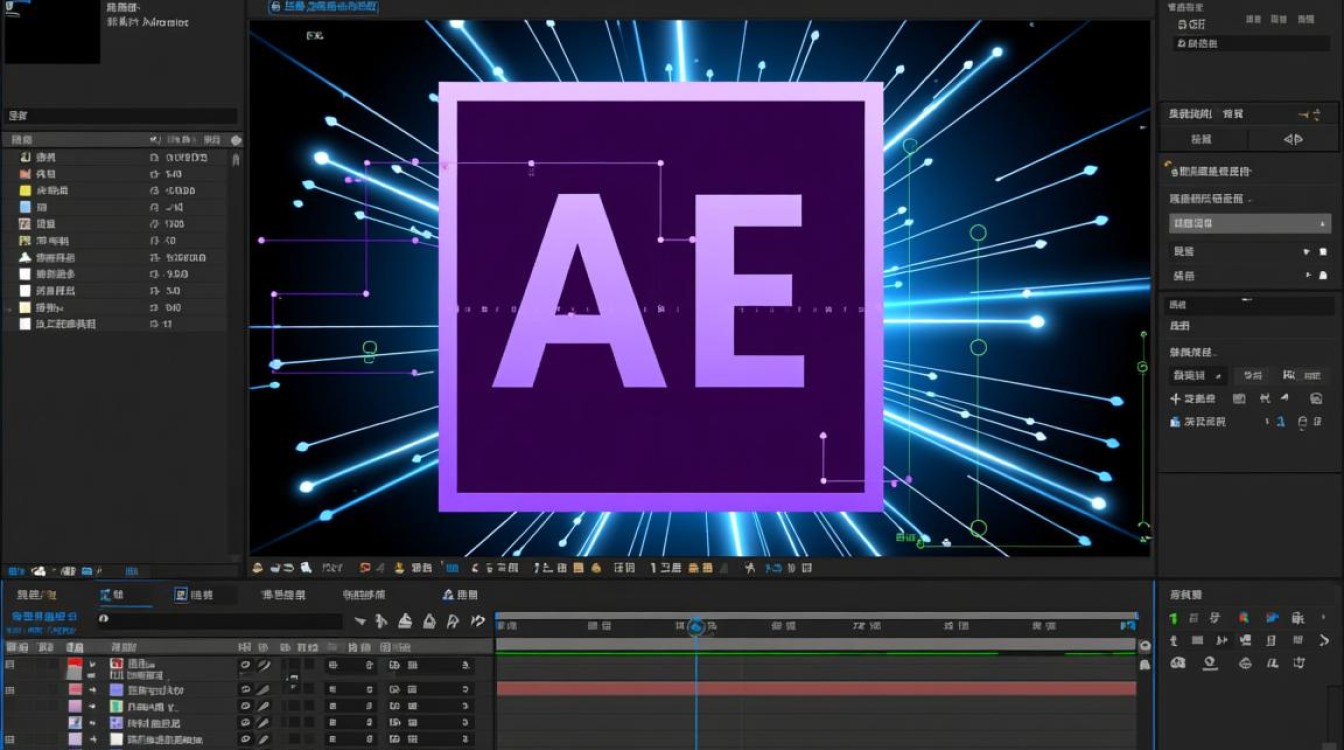
Task: Open the gray dropdown in the right panel
Action: click(1250, 223)
